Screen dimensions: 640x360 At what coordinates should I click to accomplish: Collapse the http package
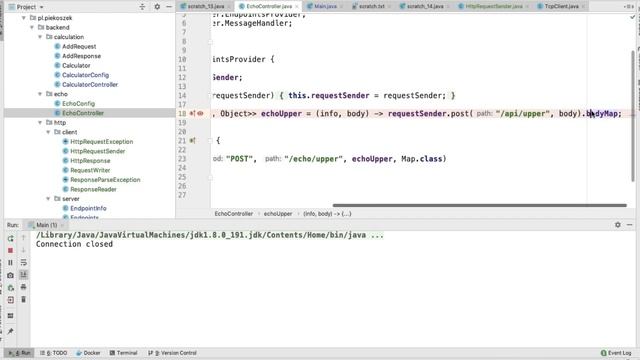coord(40,122)
